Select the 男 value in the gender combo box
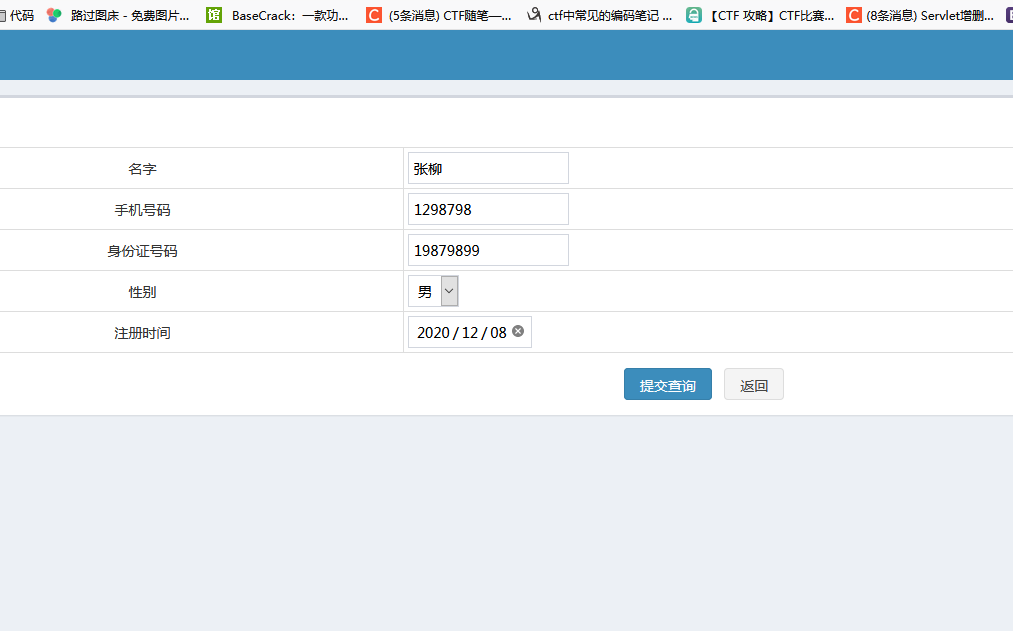 pyautogui.click(x=425, y=292)
